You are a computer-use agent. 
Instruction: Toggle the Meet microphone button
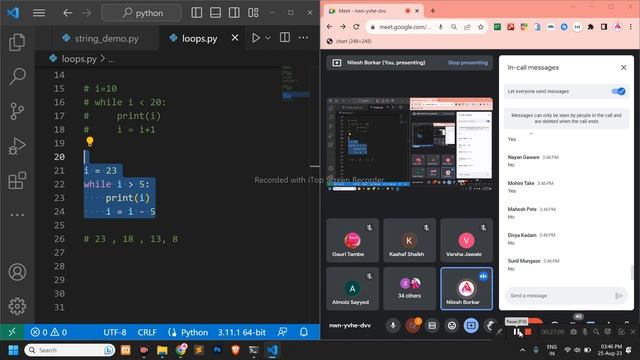click(393, 325)
